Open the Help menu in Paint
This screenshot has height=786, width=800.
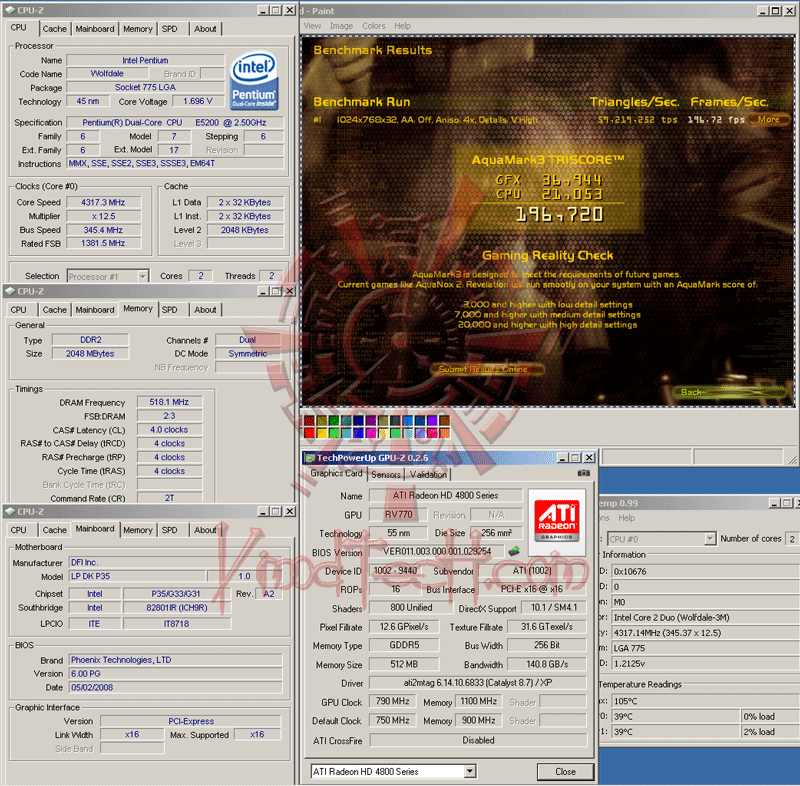coord(402,26)
